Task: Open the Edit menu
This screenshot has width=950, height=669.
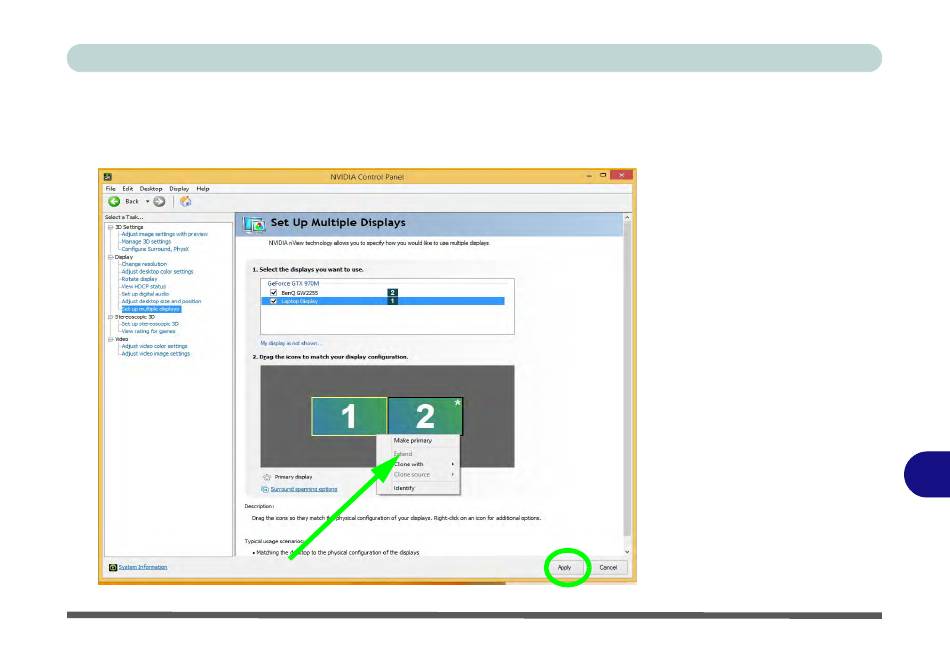Action: [127, 188]
